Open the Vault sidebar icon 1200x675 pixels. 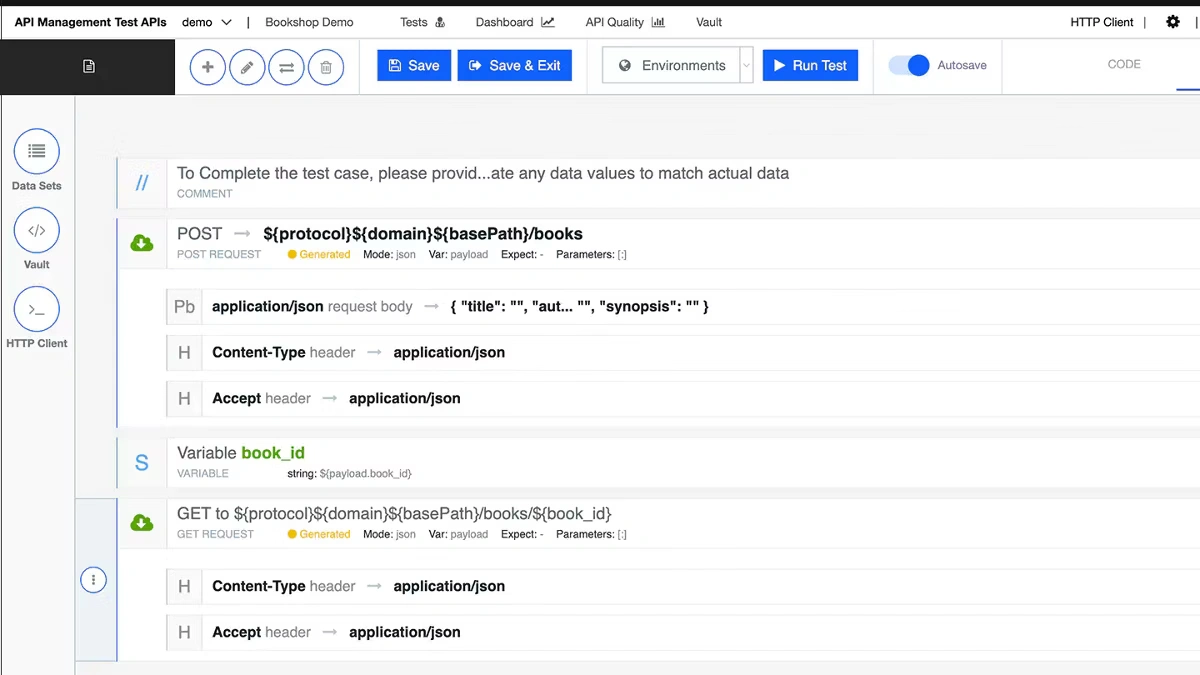click(x=37, y=231)
